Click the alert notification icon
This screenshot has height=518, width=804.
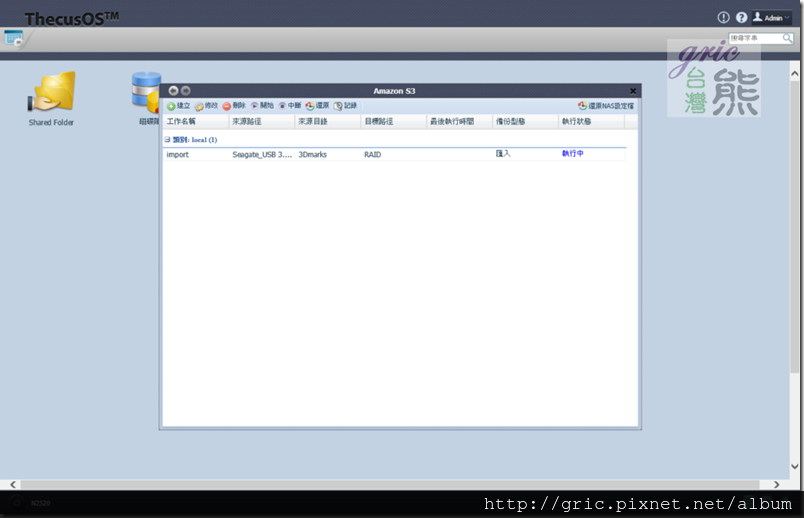[x=723, y=17]
